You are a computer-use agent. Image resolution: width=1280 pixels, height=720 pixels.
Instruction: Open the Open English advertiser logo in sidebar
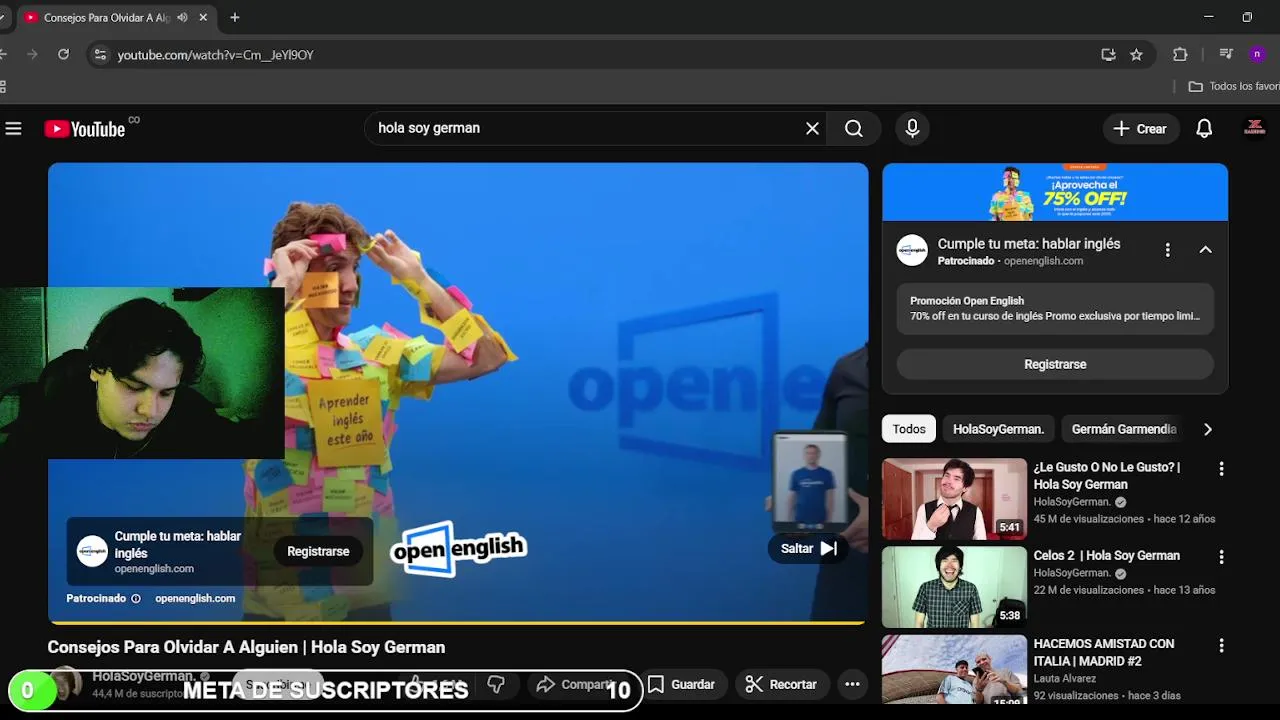point(912,250)
